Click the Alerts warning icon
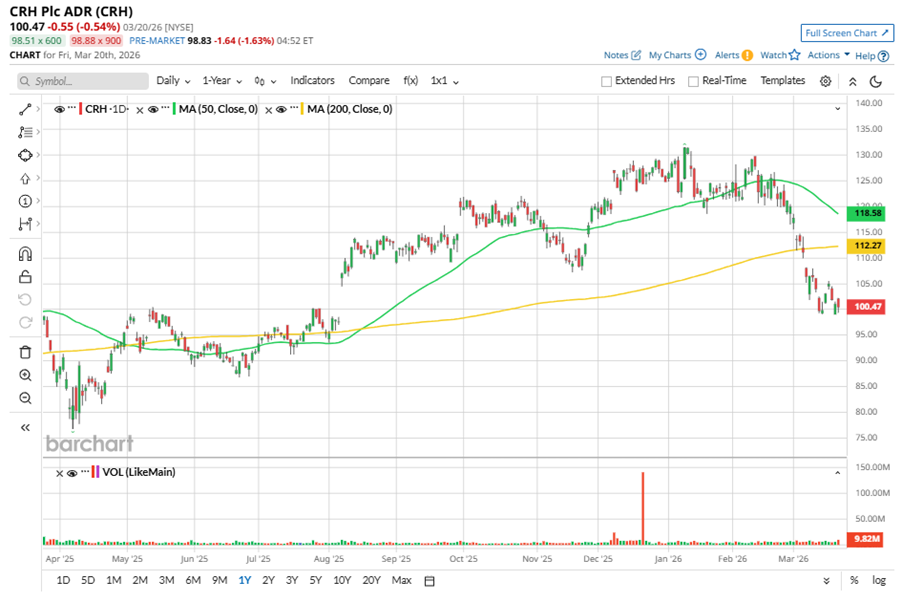Screen dimensions: 902x602 [x=747, y=55]
